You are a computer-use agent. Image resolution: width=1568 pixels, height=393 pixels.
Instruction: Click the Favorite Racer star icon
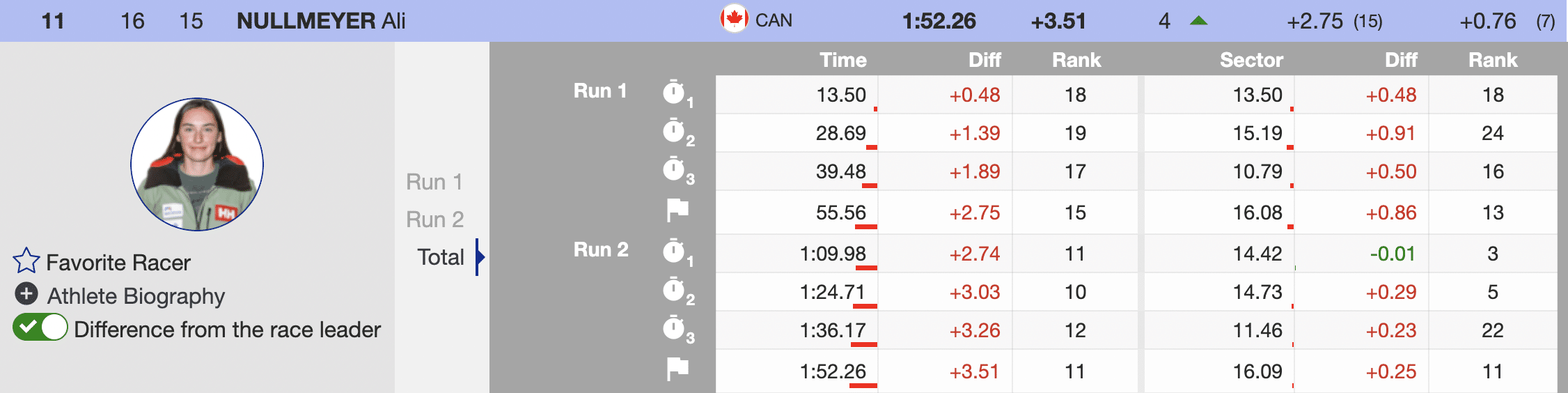[x=26, y=261]
